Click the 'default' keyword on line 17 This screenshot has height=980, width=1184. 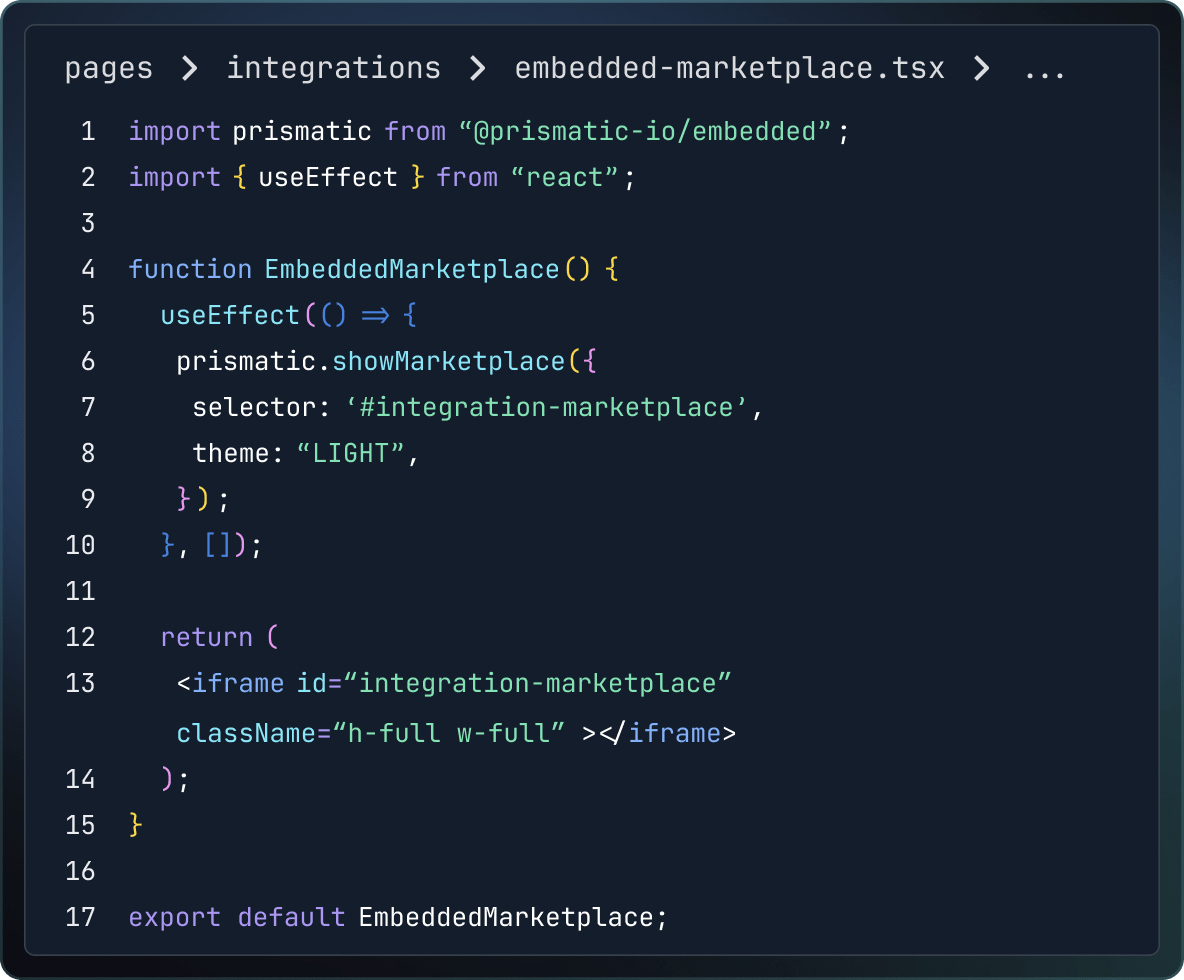(291, 917)
